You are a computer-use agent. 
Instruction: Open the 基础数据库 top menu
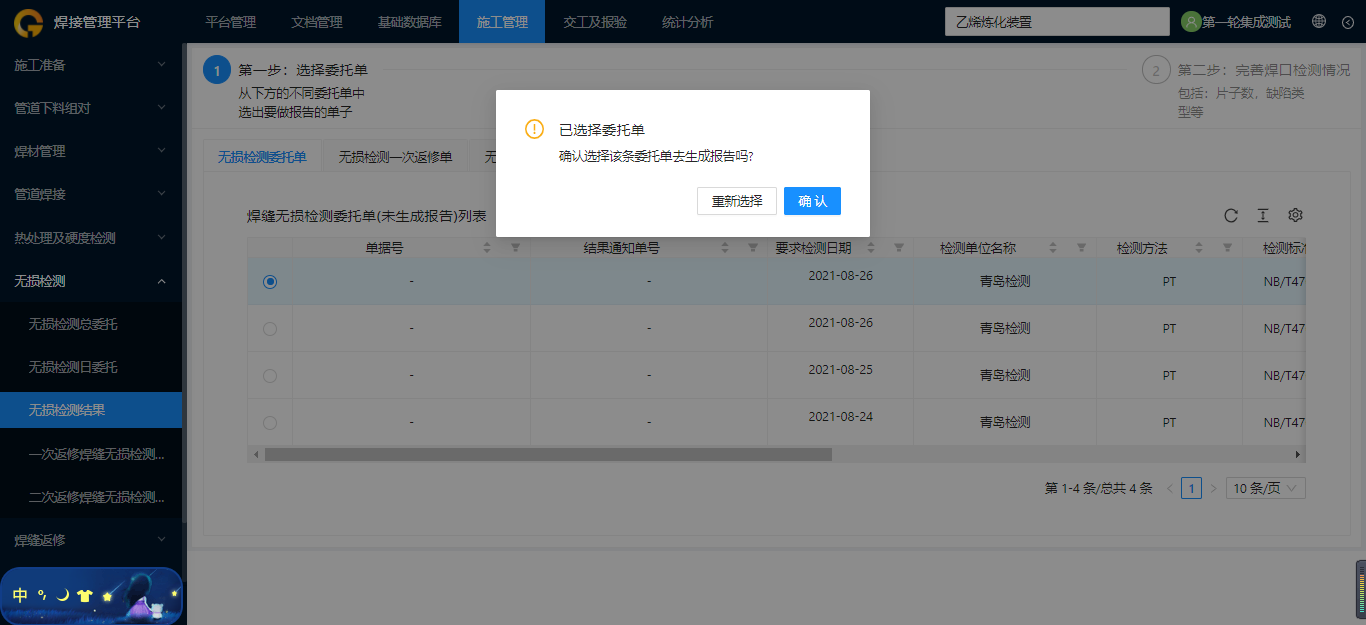pos(409,22)
